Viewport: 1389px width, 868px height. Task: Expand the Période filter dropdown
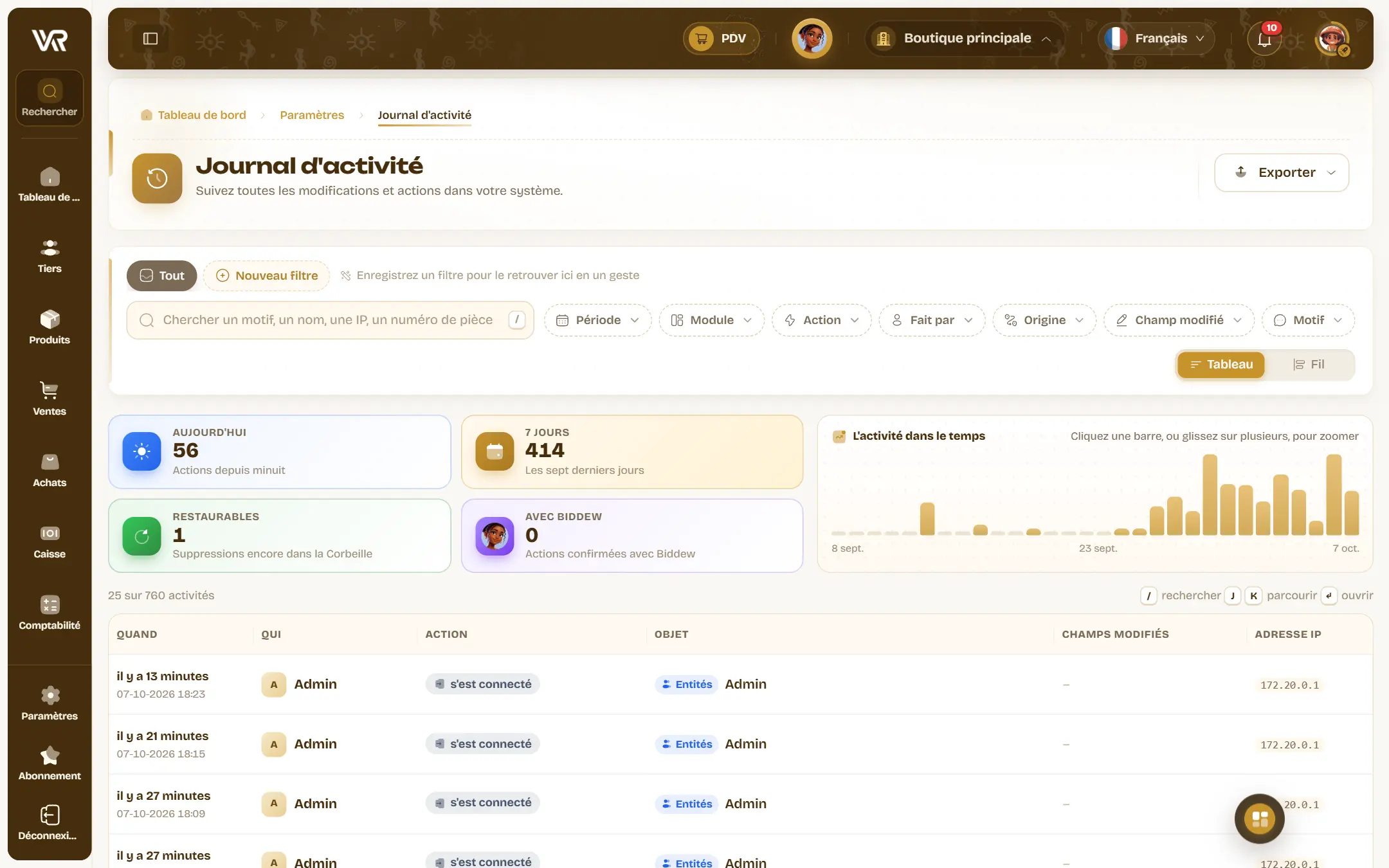[x=597, y=320]
